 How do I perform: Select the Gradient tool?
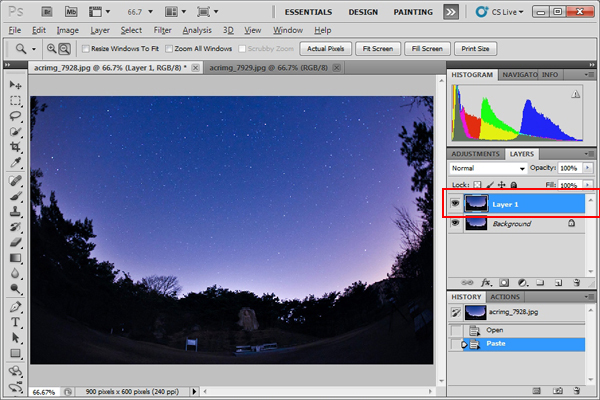[15, 258]
